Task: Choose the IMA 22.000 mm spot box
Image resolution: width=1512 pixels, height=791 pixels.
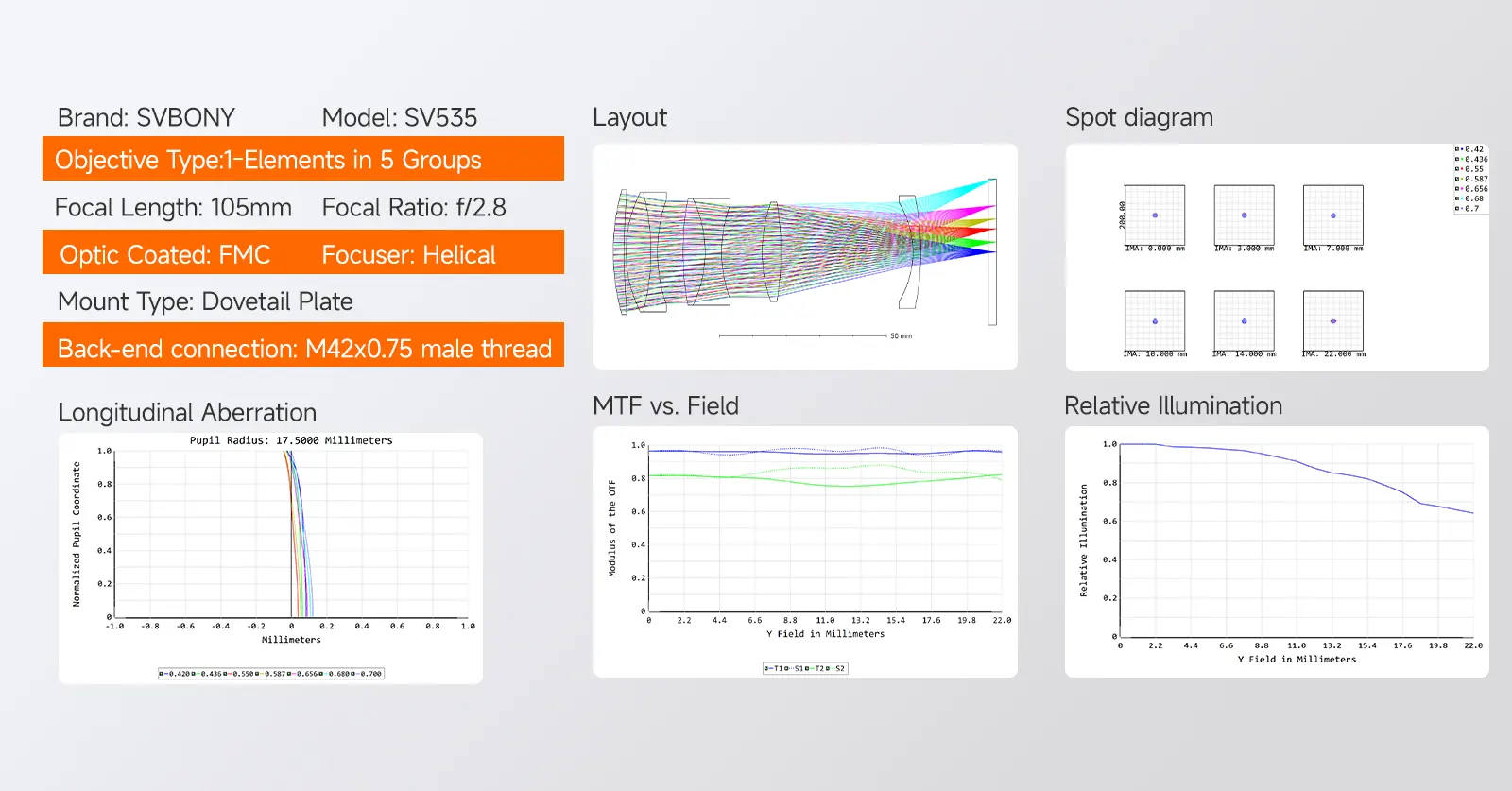Action: (x=1332, y=321)
